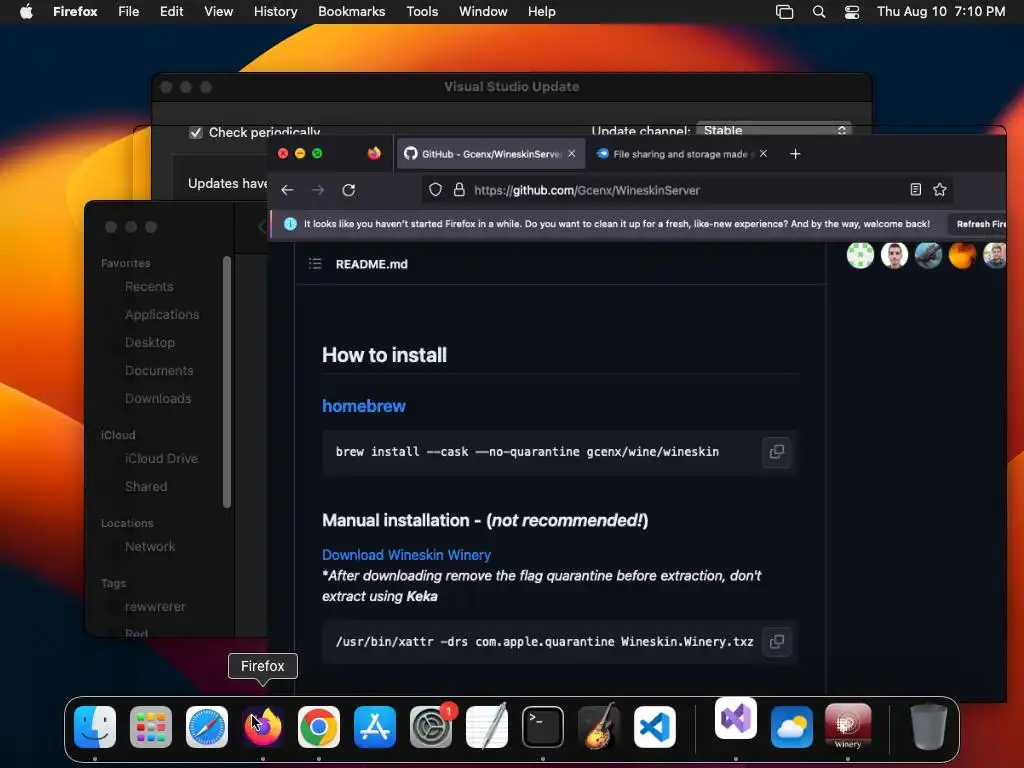
Task: Select Recents in Finder sidebar
Action: point(149,287)
